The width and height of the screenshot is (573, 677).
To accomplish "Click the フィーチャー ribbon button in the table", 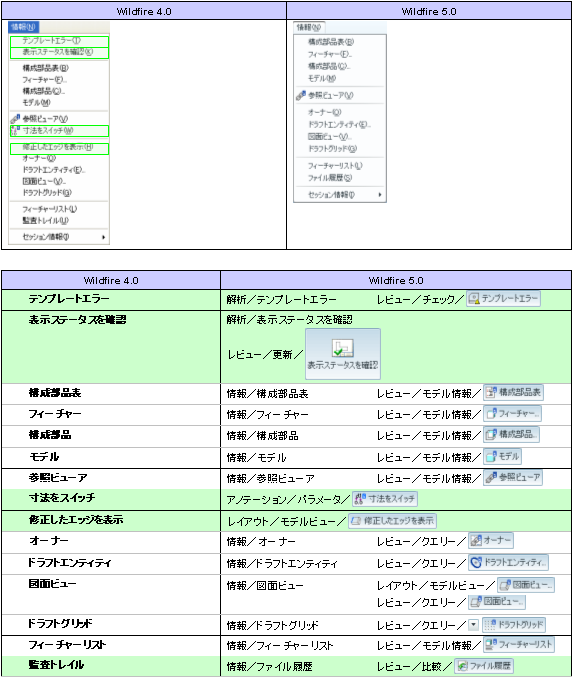I will (x=512, y=414).
